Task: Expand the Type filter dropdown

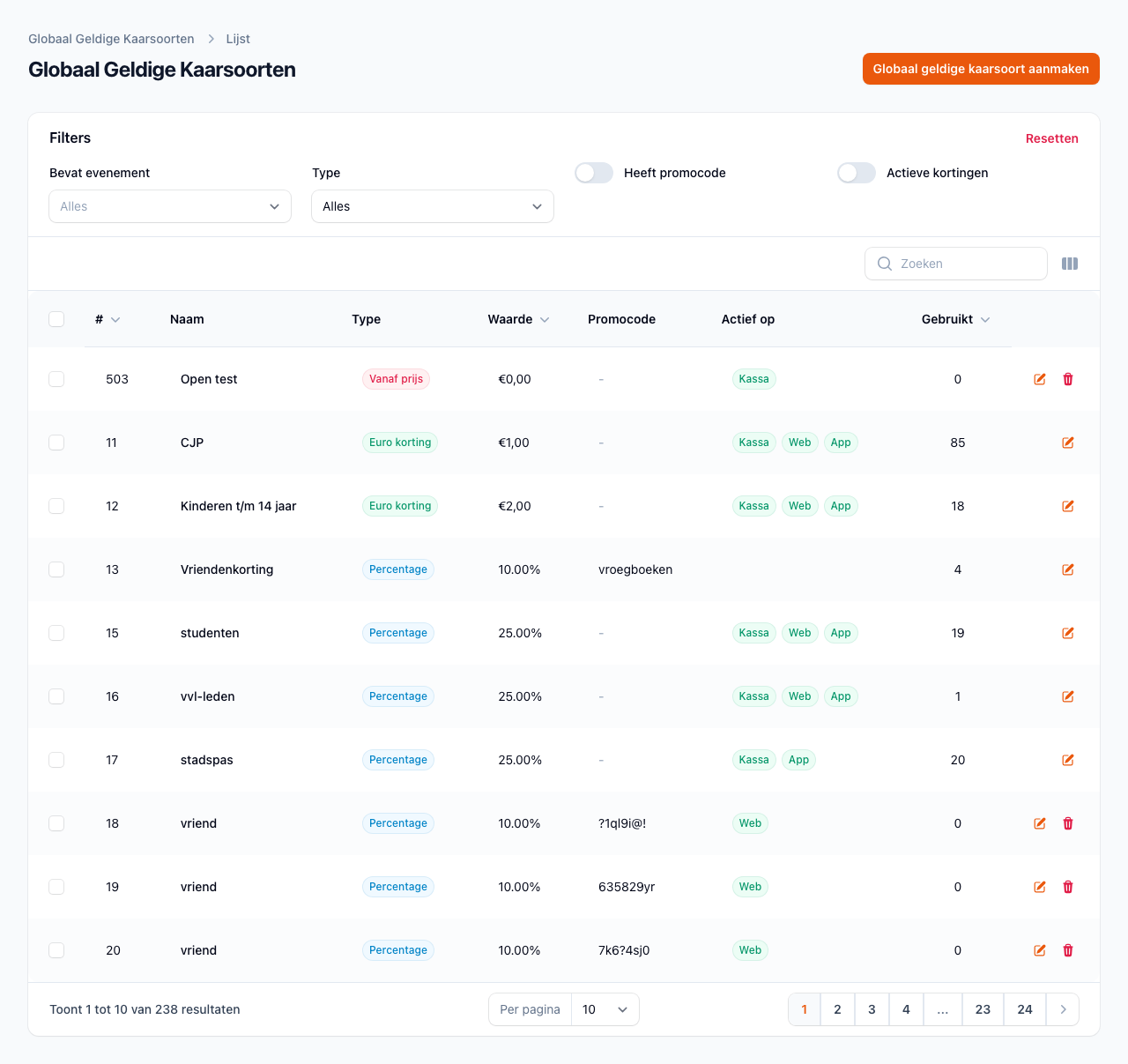Action: point(433,206)
